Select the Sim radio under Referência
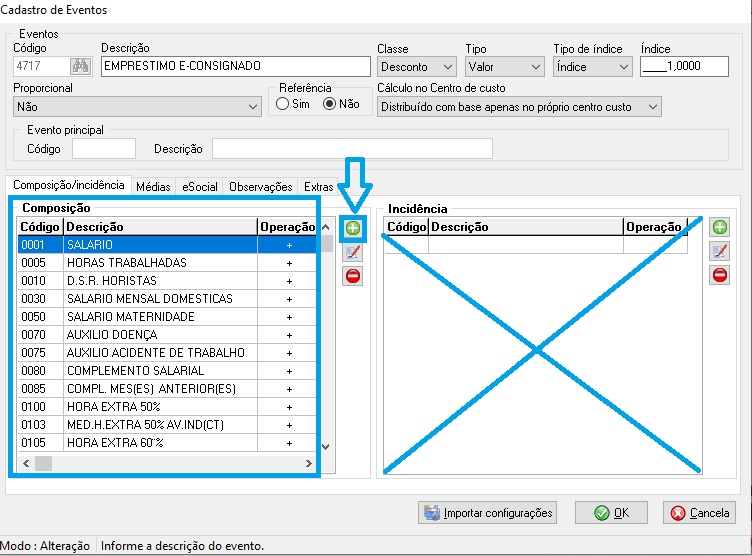 coord(283,104)
